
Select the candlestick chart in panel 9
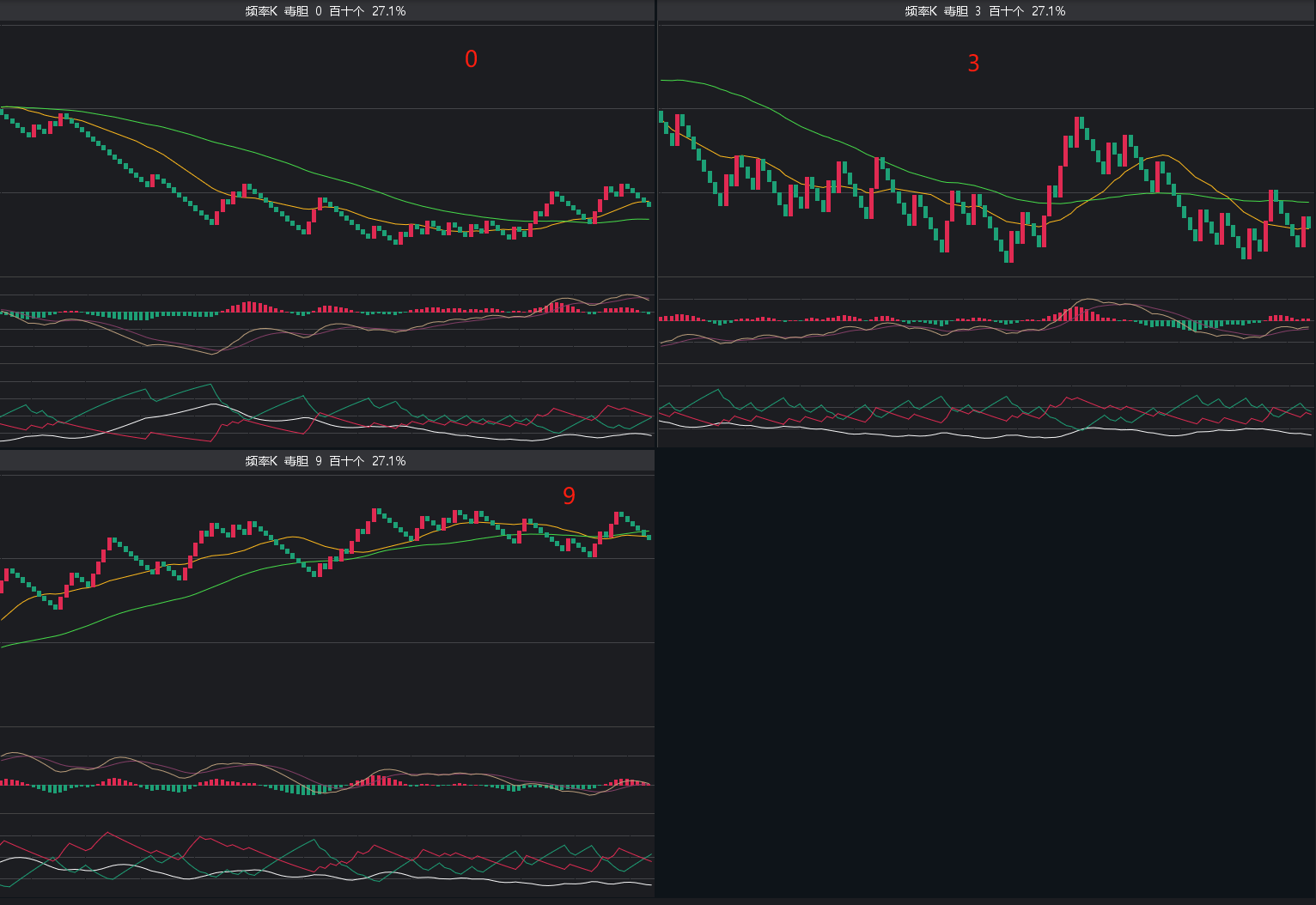click(x=327, y=600)
